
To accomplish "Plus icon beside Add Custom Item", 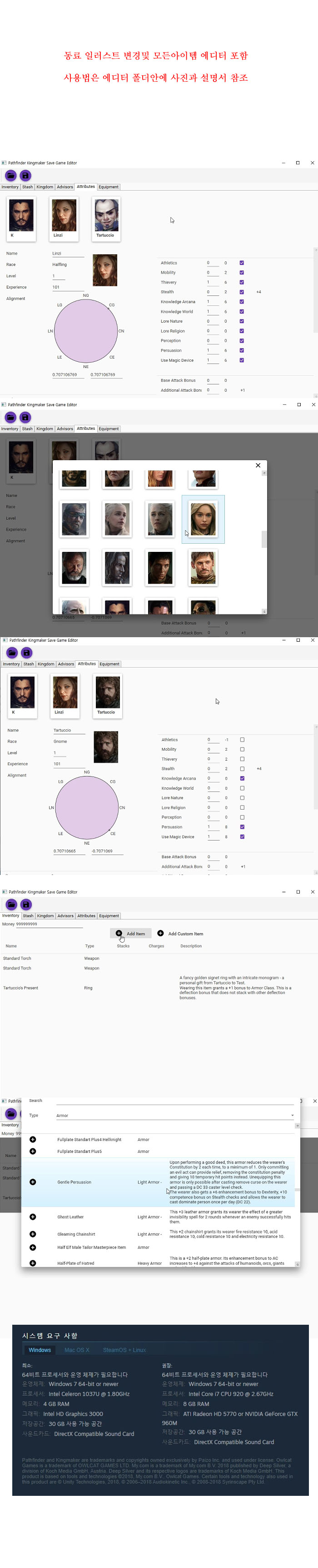I will click(160, 933).
